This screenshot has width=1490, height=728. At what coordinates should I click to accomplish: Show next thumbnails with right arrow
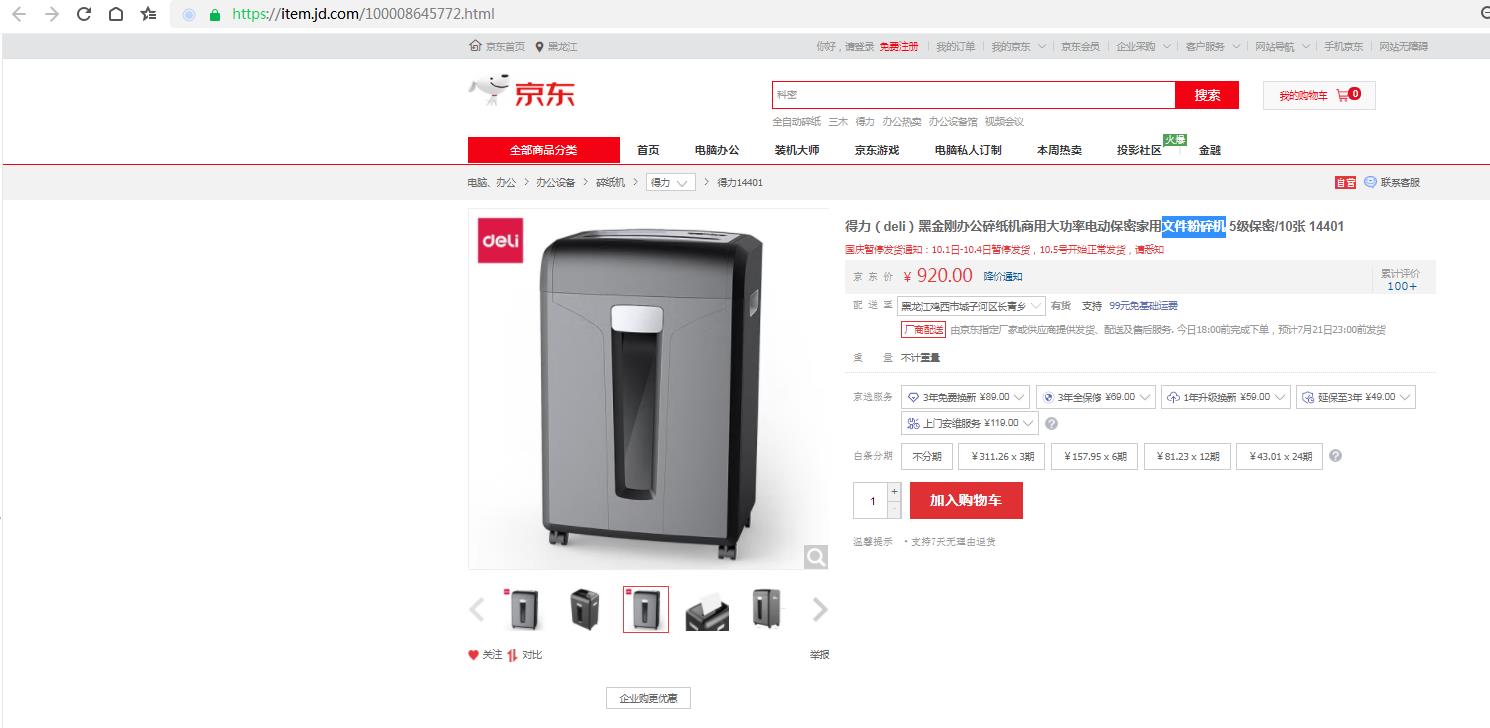[820, 609]
